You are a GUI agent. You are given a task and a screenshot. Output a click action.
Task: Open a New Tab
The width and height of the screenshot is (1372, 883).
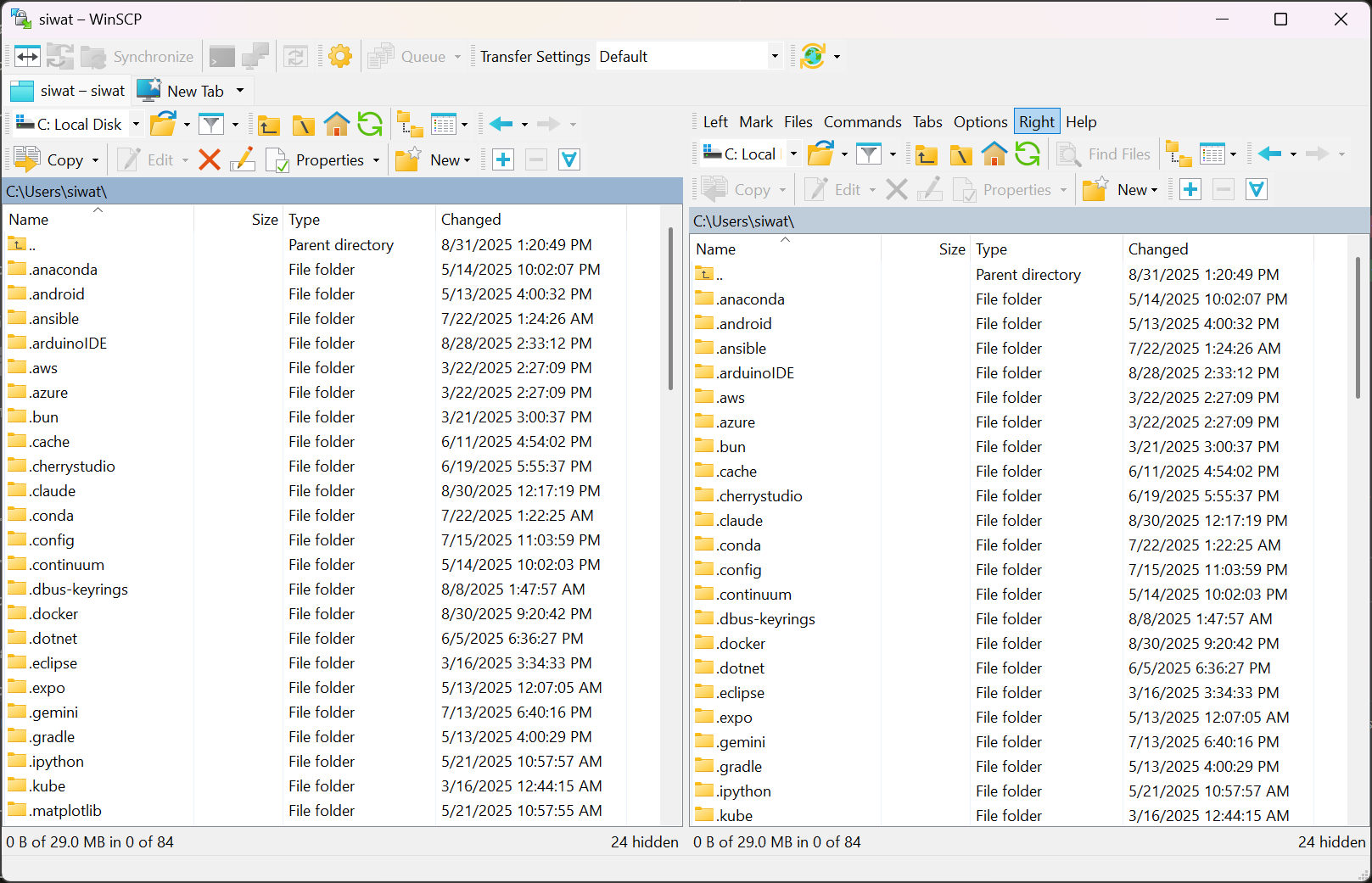tap(182, 91)
